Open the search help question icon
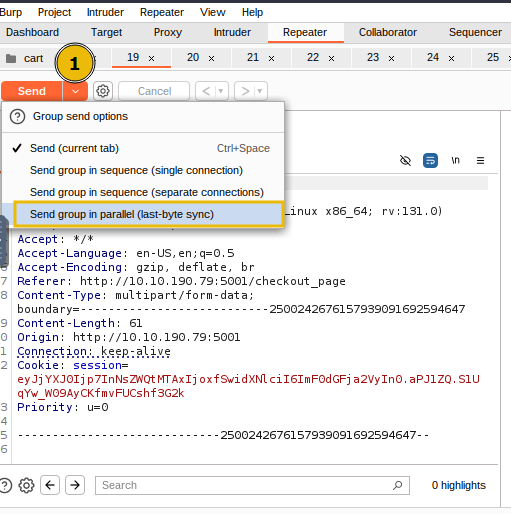The height and width of the screenshot is (514, 511). (x=5, y=485)
